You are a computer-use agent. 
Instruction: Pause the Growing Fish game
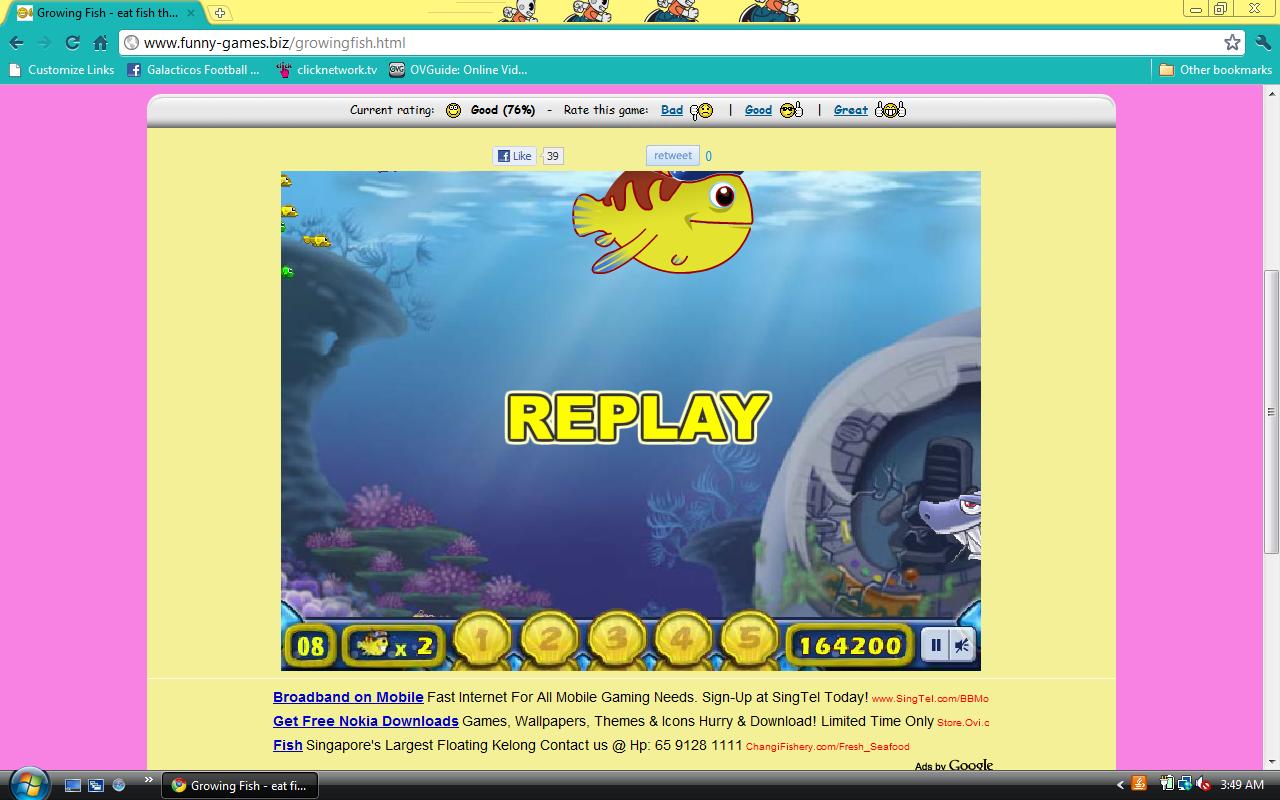pyautogui.click(x=935, y=645)
